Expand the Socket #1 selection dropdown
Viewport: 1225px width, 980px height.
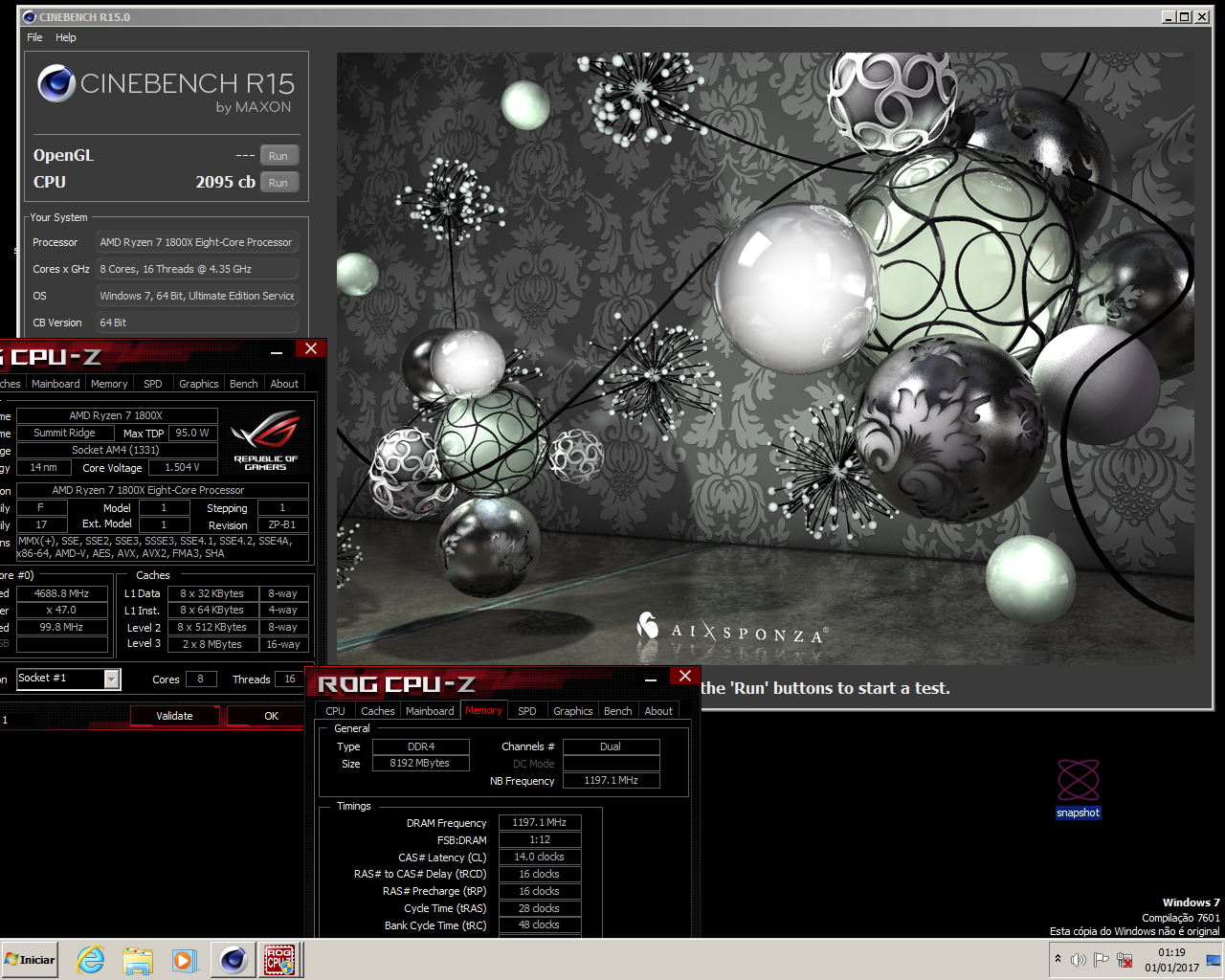(x=112, y=679)
